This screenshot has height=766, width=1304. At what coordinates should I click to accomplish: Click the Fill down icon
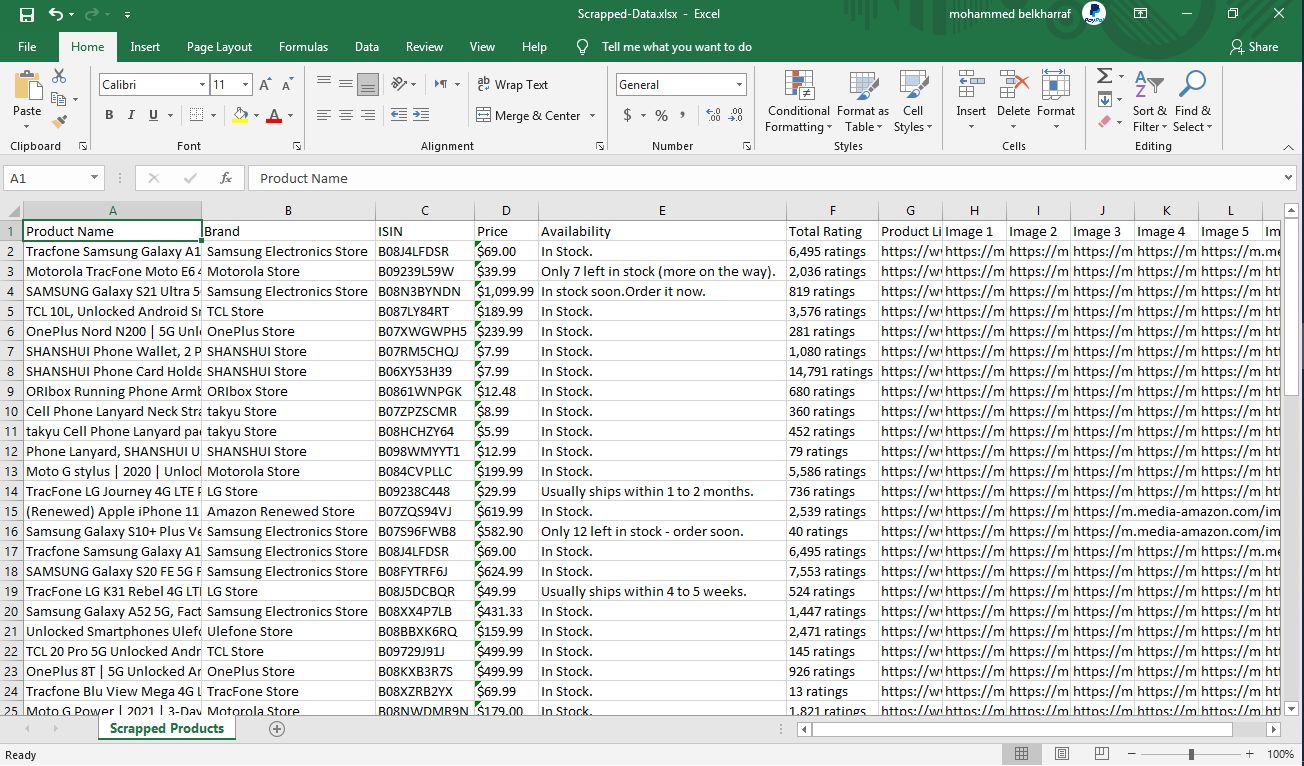(x=1104, y=99)
